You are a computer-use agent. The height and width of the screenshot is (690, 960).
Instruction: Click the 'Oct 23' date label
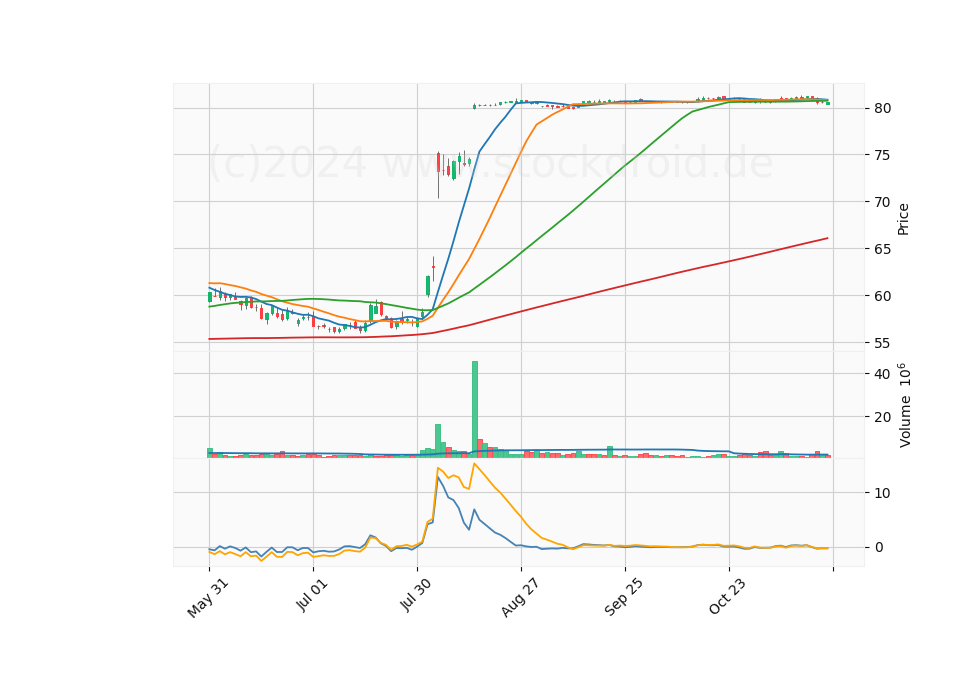point(727,596)
